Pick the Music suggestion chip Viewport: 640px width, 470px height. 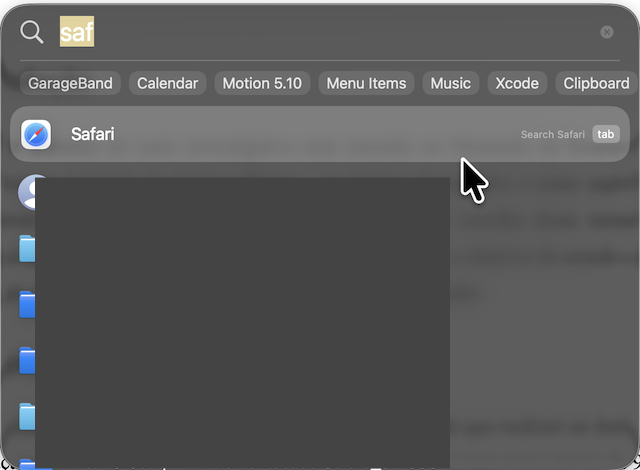[451, 83]
